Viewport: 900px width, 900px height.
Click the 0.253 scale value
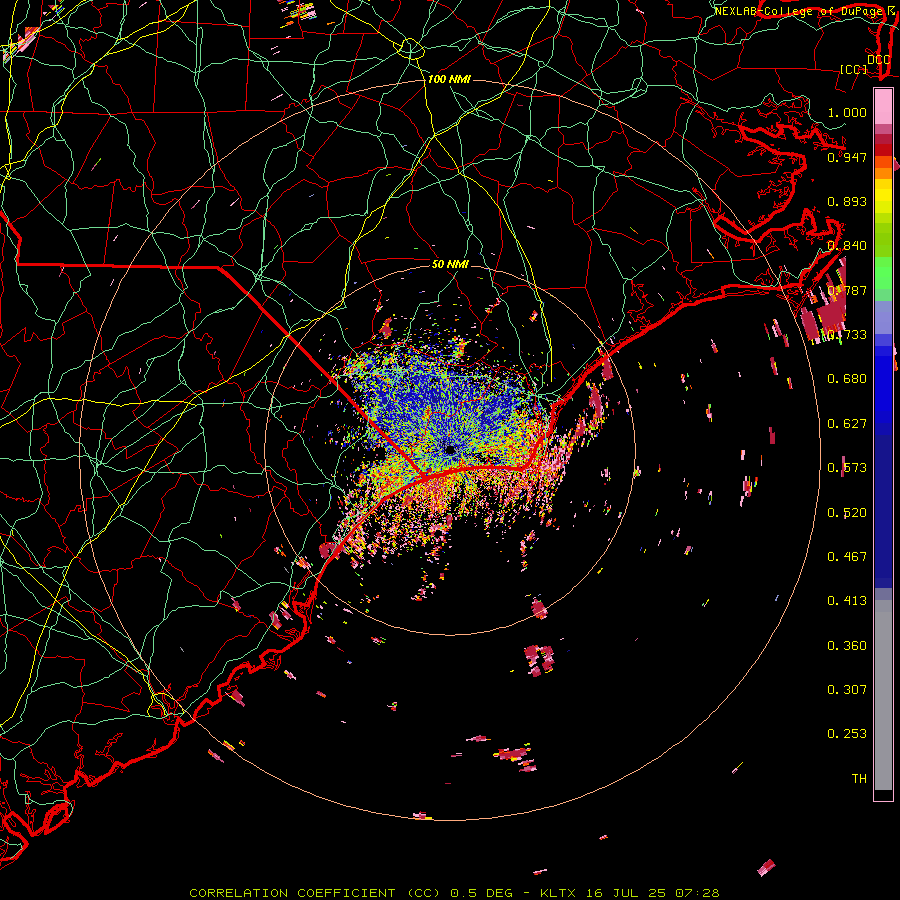pyautogui.click(x=847, y=734)
